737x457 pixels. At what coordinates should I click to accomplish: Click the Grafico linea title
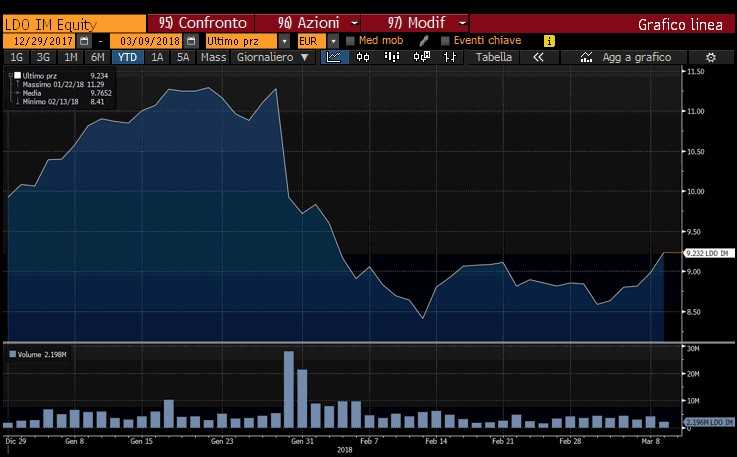(680, 24)
